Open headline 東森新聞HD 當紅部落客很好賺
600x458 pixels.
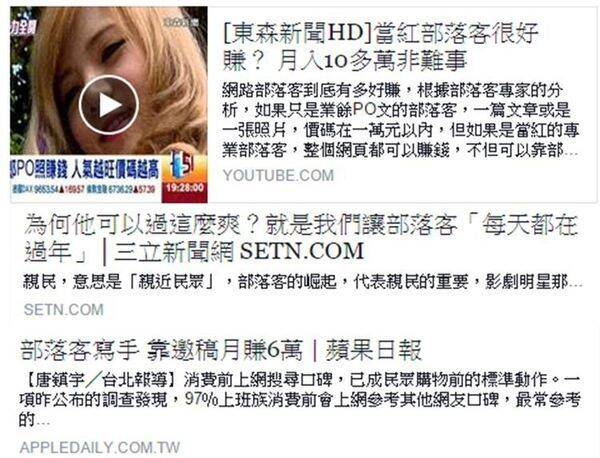[x=380, y=47]
